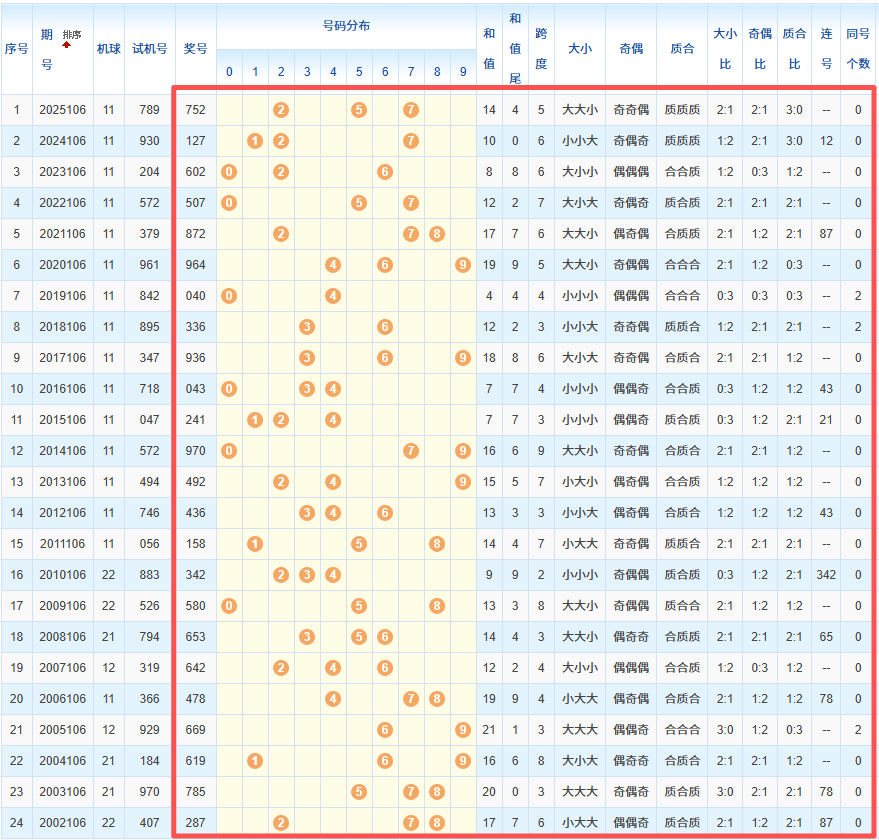879x840 pixels.
Task: Click the orange ball 2 in row 2025106
Action: (x=281, y=109)
